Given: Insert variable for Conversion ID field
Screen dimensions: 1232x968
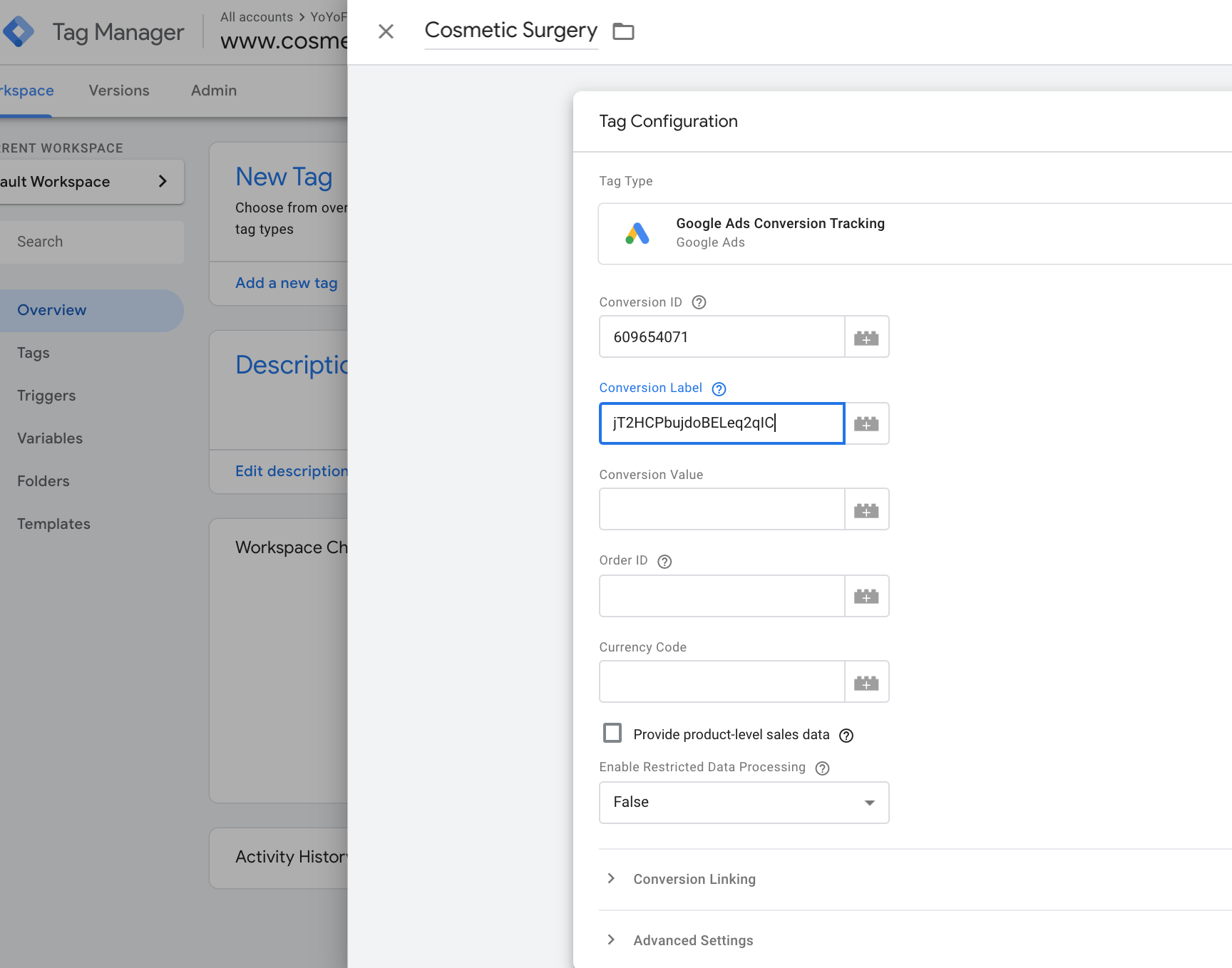Looking at the screenshot, I should pyautogui.click(x=866, y=337).
